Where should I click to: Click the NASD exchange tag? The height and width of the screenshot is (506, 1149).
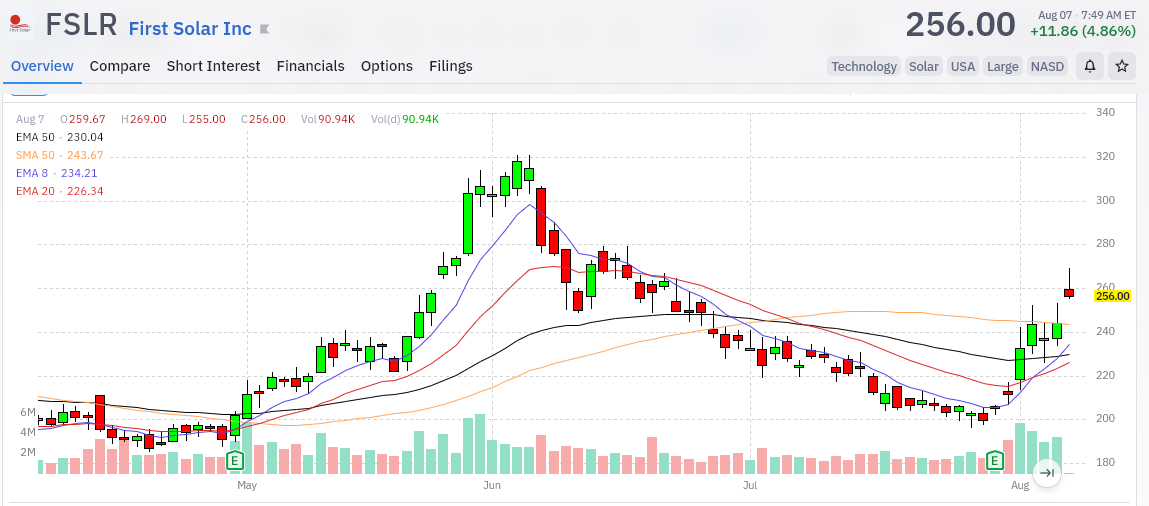pos(1047,67)
